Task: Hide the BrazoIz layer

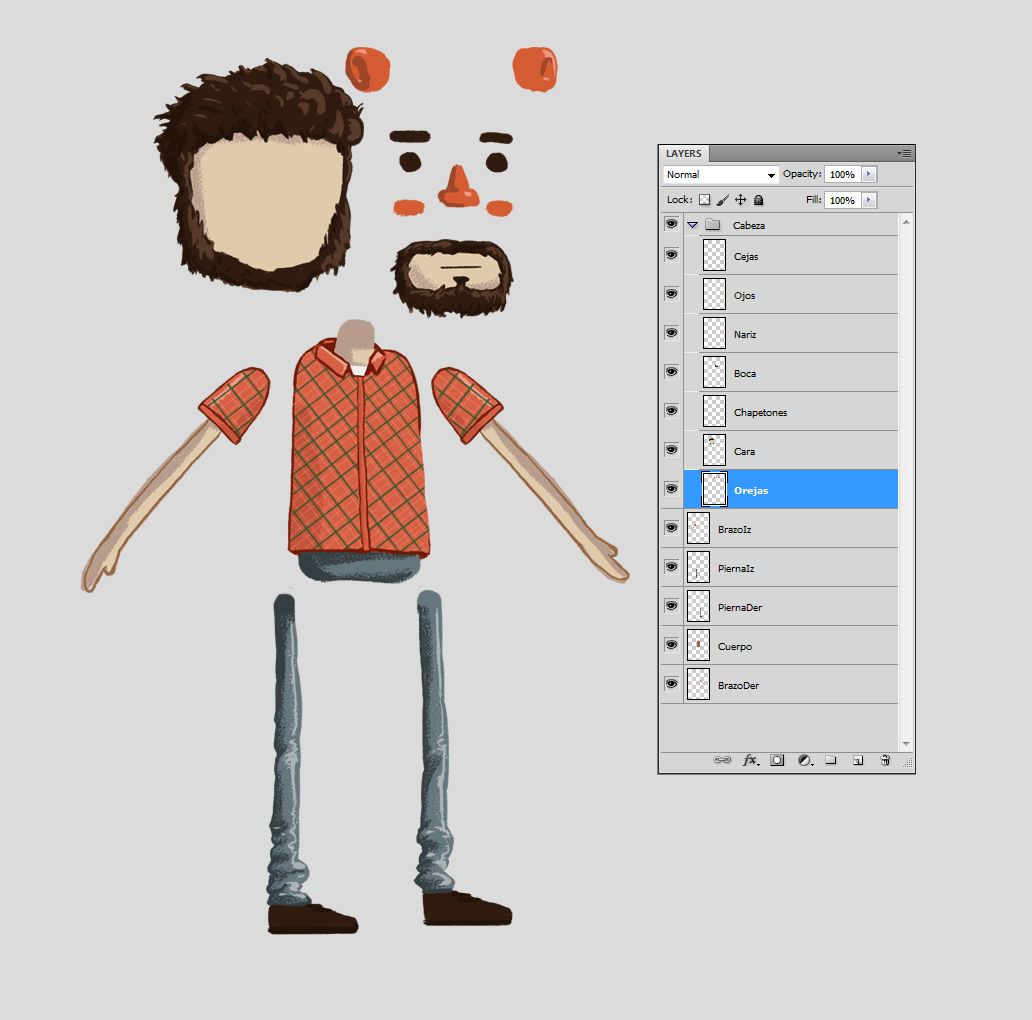Action: click(x=671, y=528)
